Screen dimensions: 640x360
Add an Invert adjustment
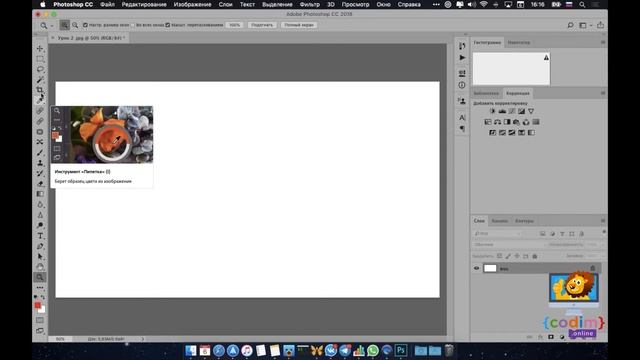[x=493, y=133]
